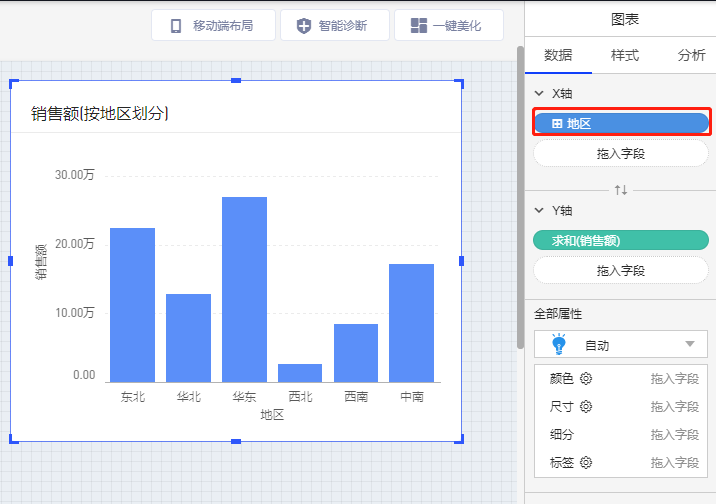Switch to the 分析 tab
Screen dimensions: 716x504
pyautogui.click(x=691, y=55)
